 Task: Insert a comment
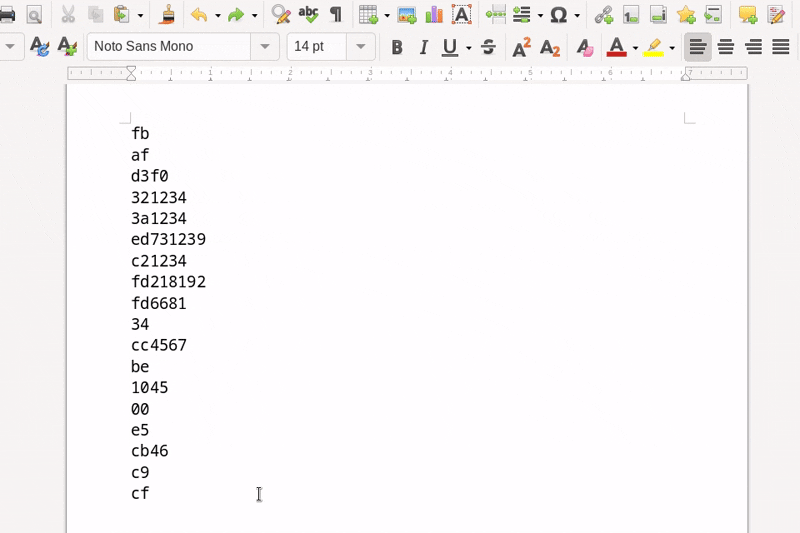click(x=747, y=15)
